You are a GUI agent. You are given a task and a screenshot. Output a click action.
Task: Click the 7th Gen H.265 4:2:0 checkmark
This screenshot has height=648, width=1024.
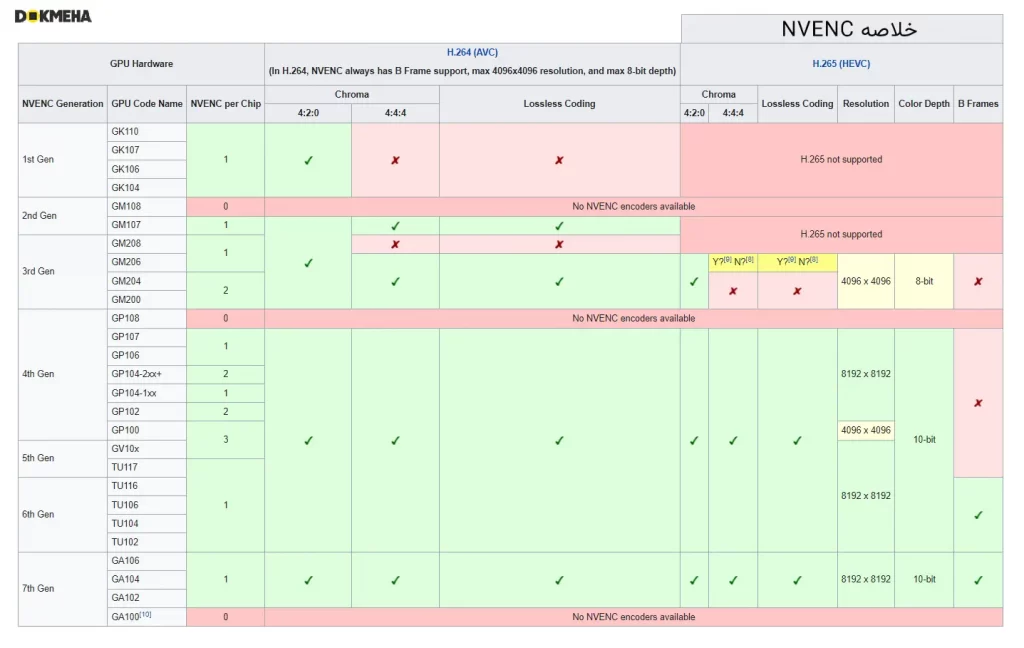point(694,580)
